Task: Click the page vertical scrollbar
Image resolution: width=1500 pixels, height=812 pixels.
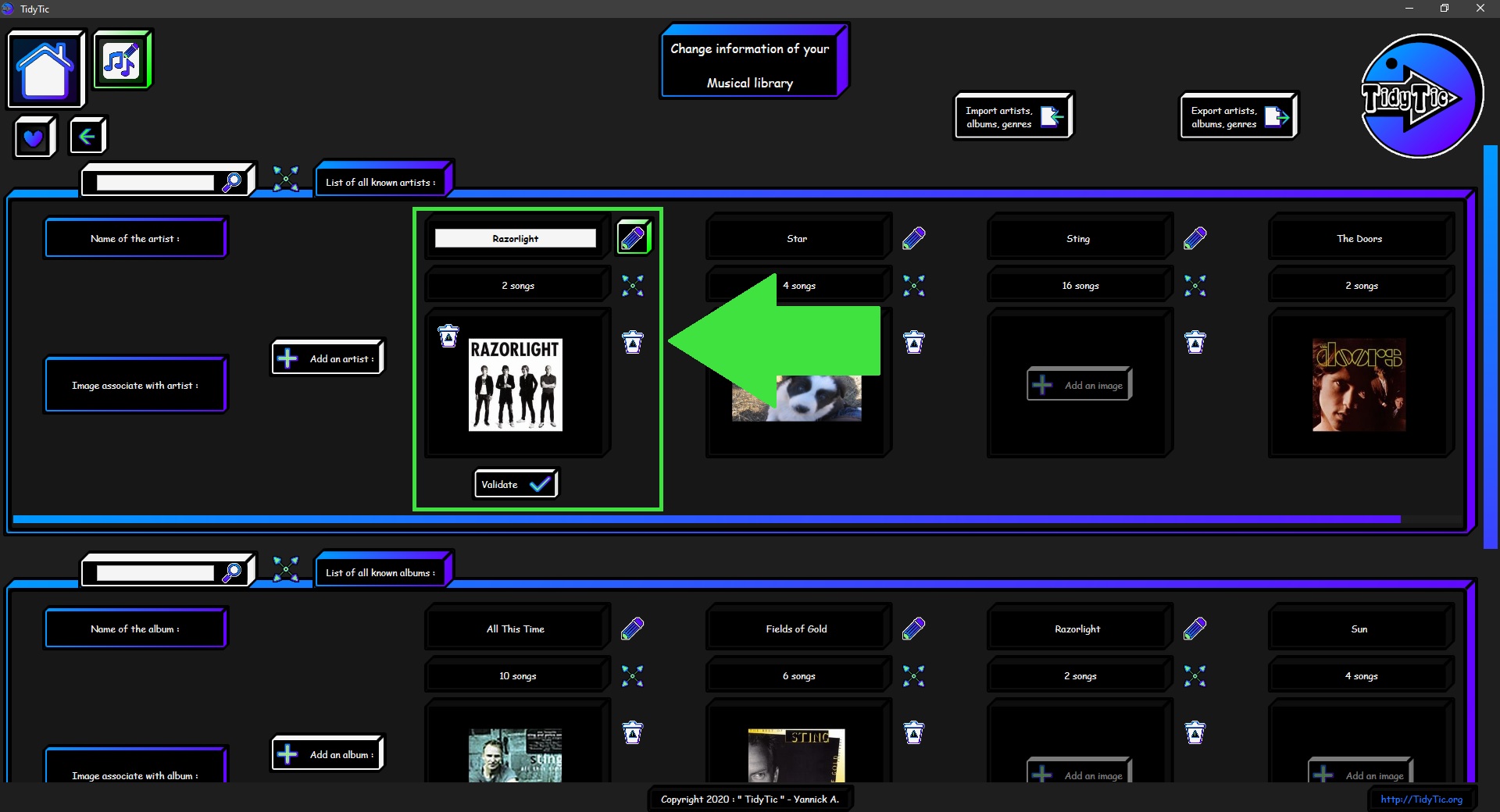Action: 1491,347
